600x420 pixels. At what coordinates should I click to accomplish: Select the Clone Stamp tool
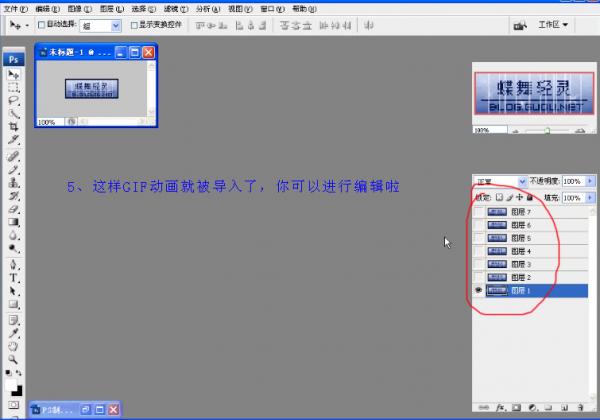click(x=13, y=182)
